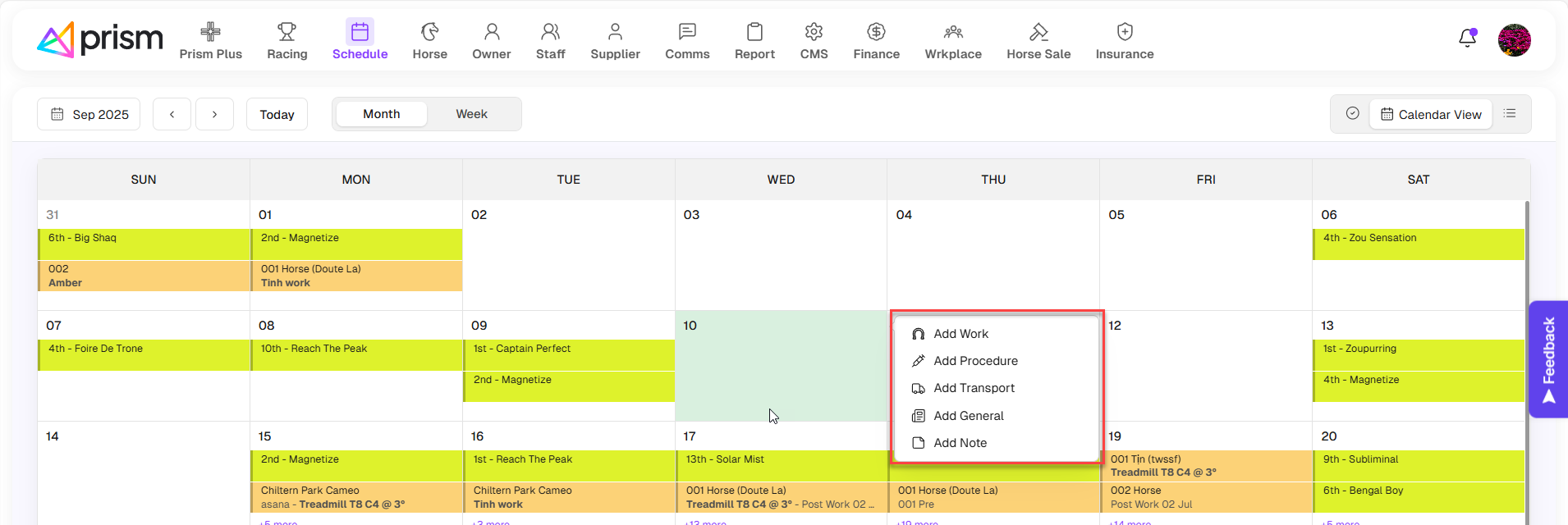
Task: Click the Today button
Action: pos(277,114)
